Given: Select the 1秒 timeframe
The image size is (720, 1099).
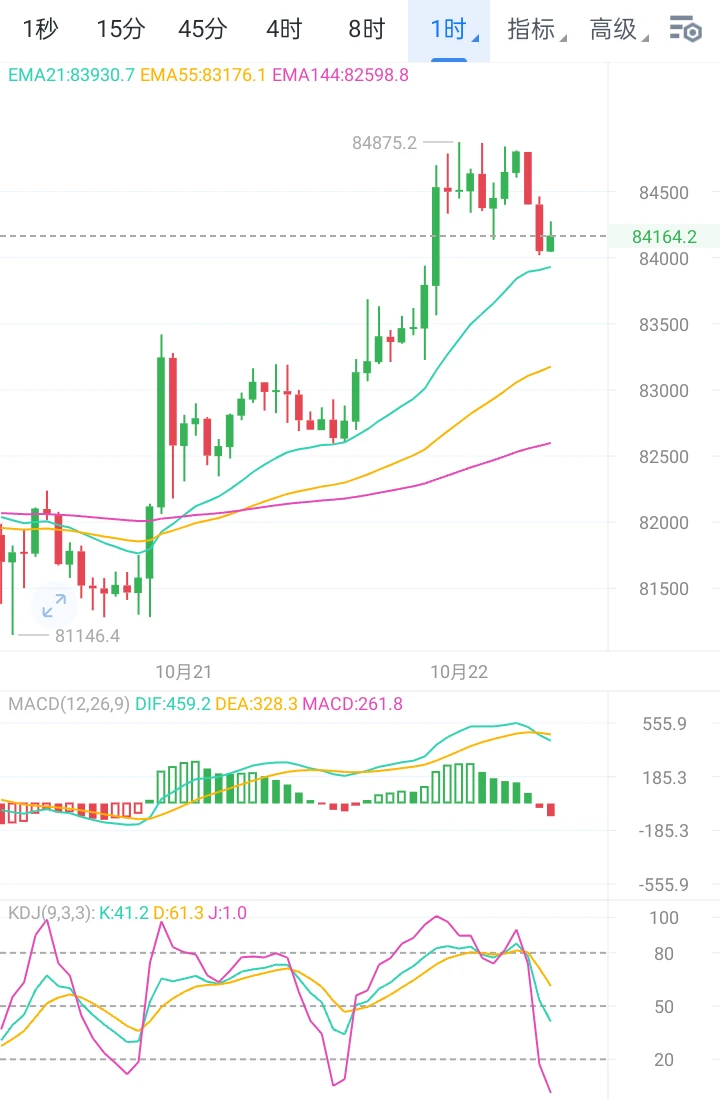Looking at the screenshot, I should [41, 29].
